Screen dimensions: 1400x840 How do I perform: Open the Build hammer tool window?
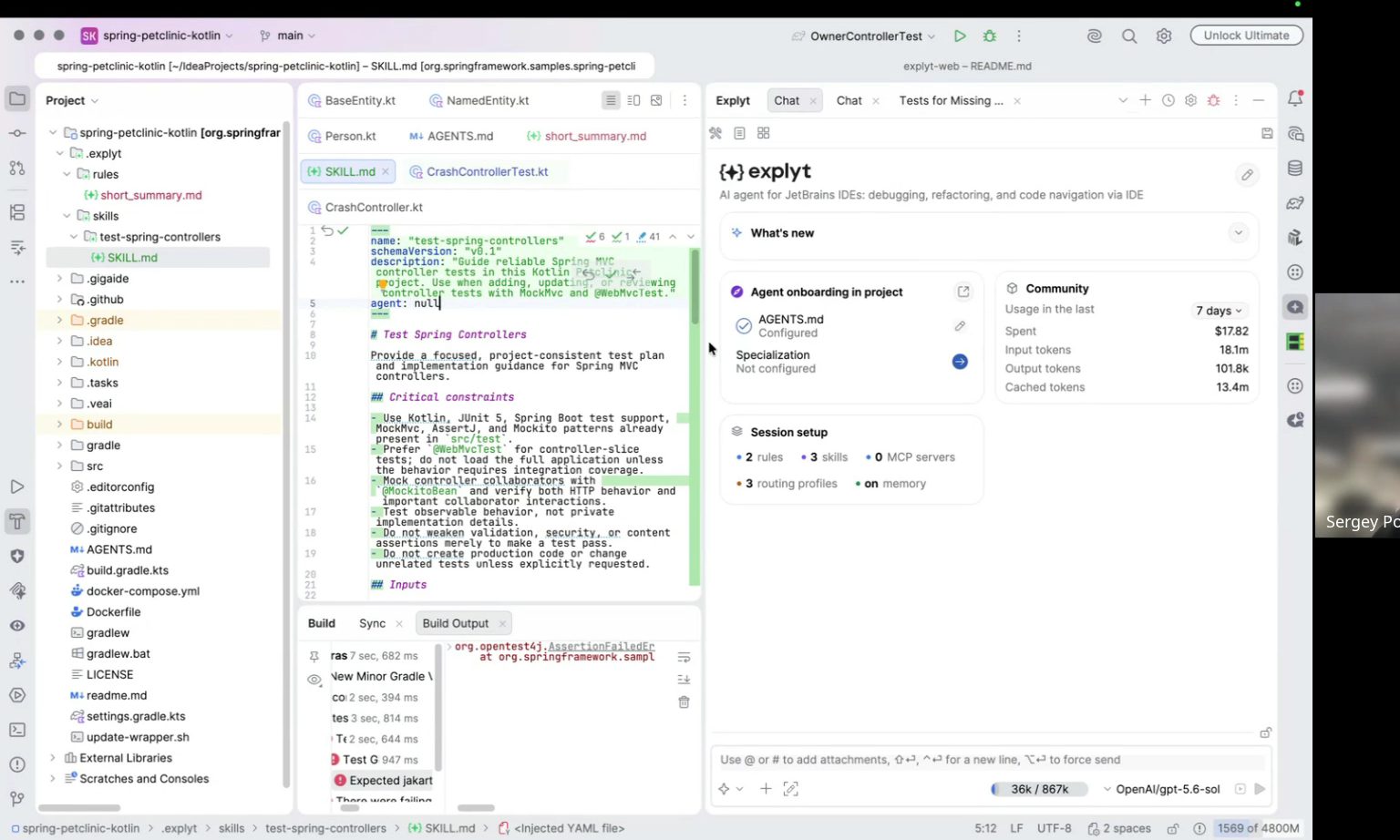pyautogui.click(x=17, y=521)
